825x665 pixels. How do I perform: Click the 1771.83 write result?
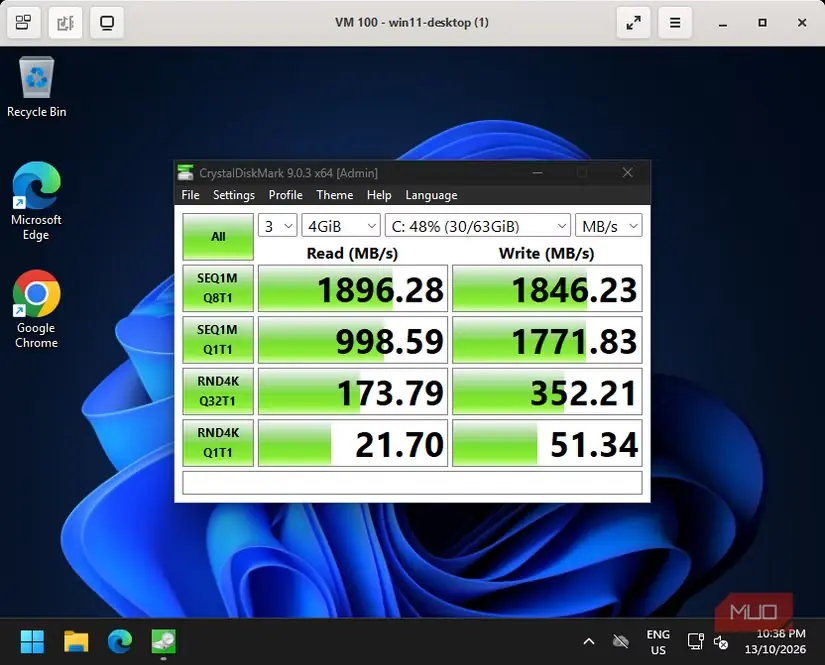[x=547, y=340]
